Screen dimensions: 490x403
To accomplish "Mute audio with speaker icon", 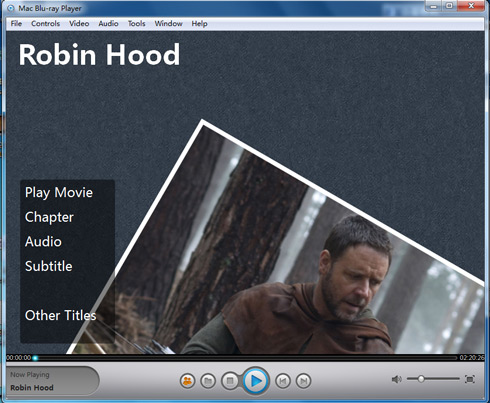I will point(396,379).
